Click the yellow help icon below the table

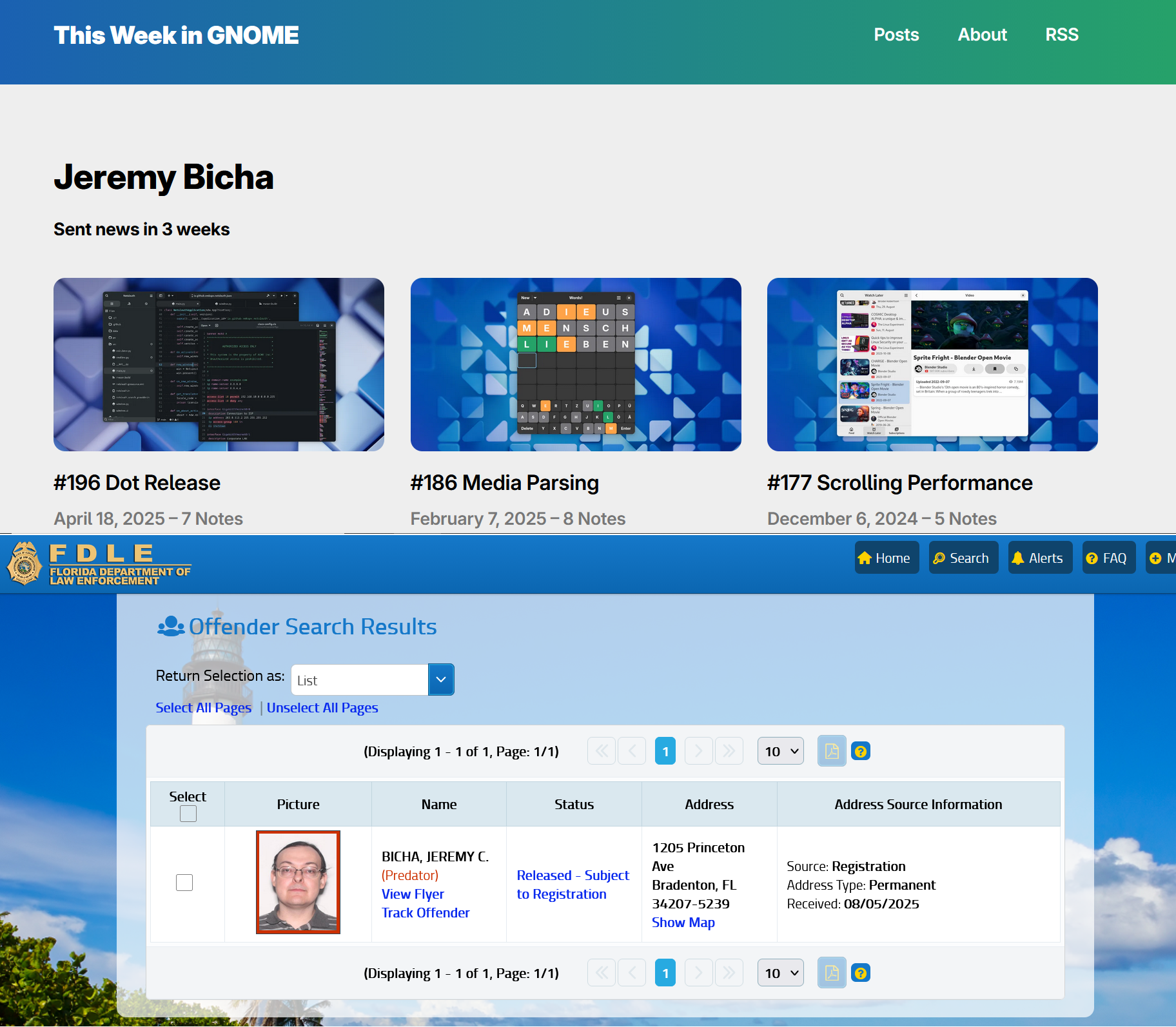tap(861, 973)
